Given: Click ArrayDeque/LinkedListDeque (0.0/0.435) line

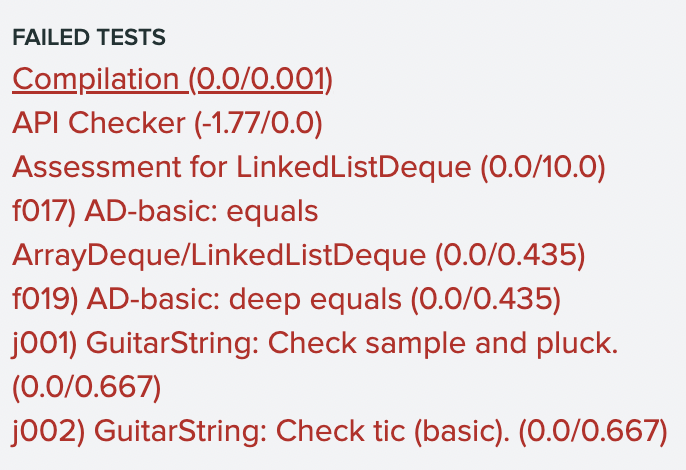Looking at the screenshot, I should click(298, 256).
